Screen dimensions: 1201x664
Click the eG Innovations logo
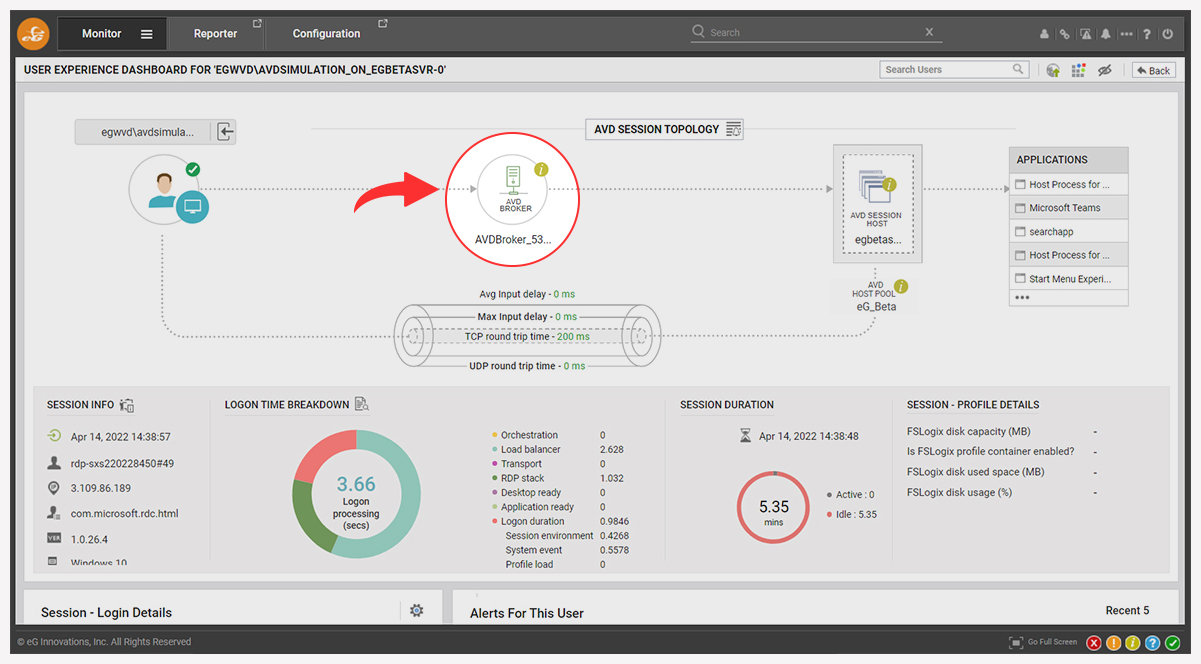click(33, 34)
